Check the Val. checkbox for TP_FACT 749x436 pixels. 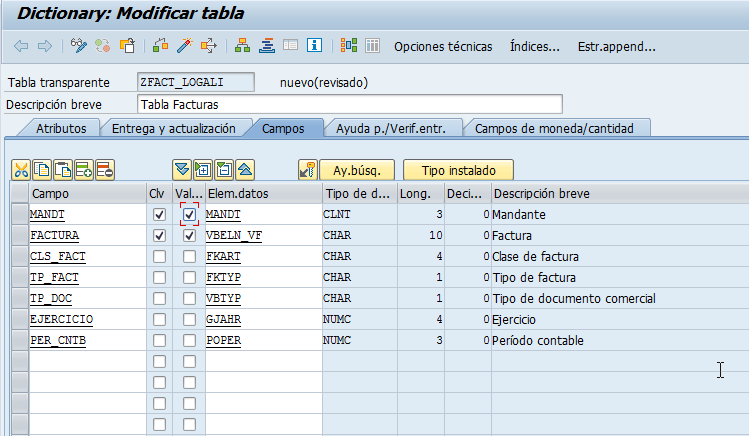[x=190, y=277]
